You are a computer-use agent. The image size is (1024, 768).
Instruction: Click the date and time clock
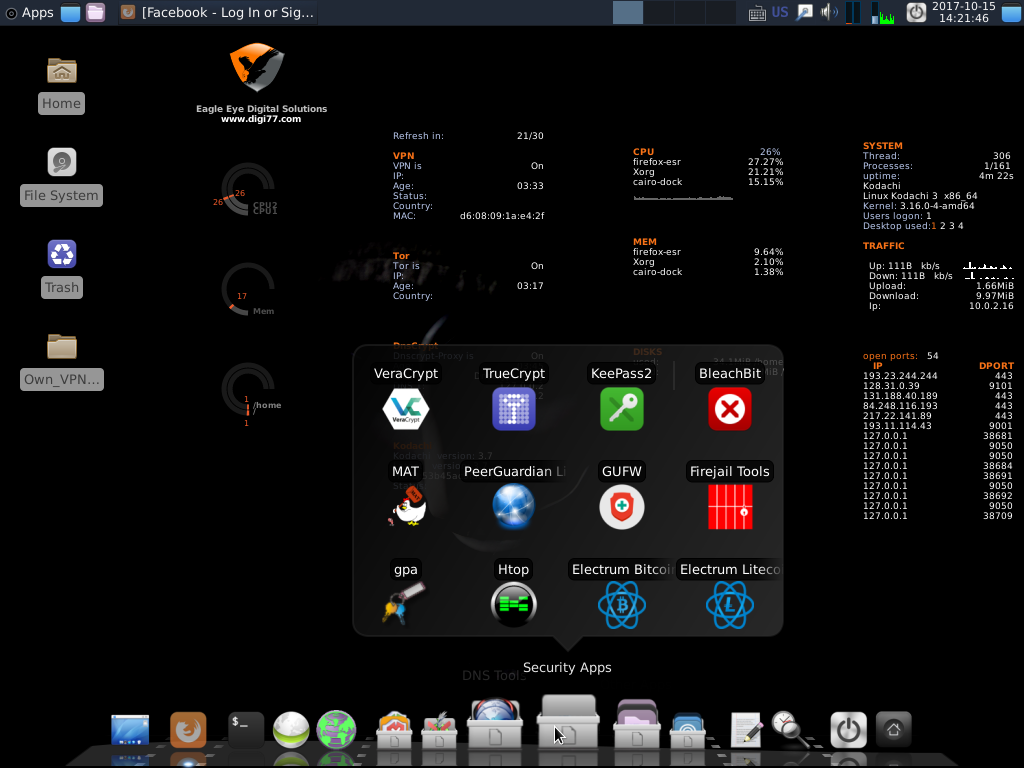point(964,12)
